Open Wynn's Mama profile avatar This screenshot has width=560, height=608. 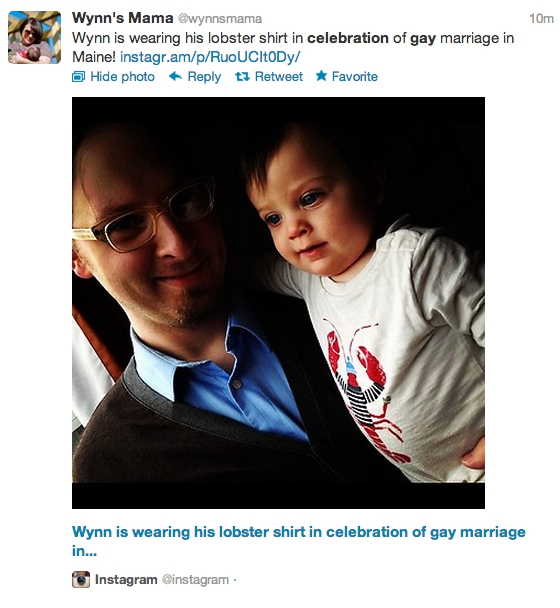tap(35, 37)
